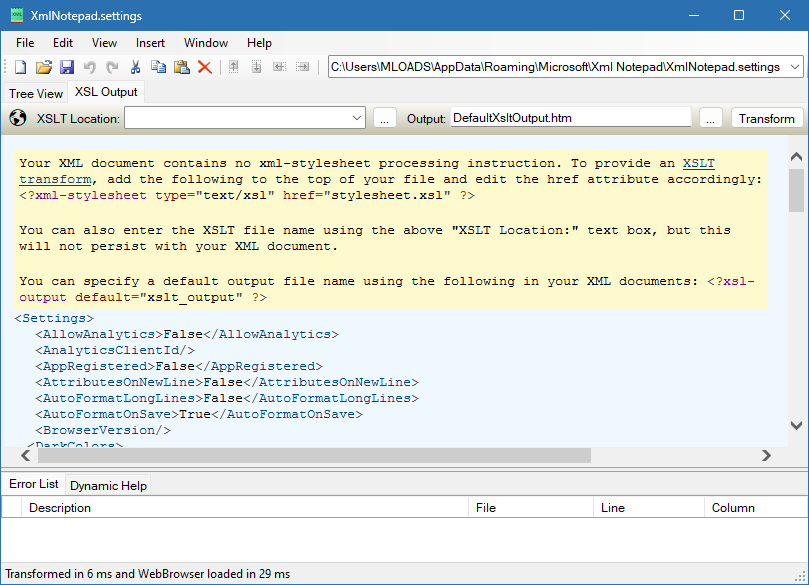Click the file path address text box
Image resolution: width=809 pixels, height=585 pixels.
[x=558, y=67]
